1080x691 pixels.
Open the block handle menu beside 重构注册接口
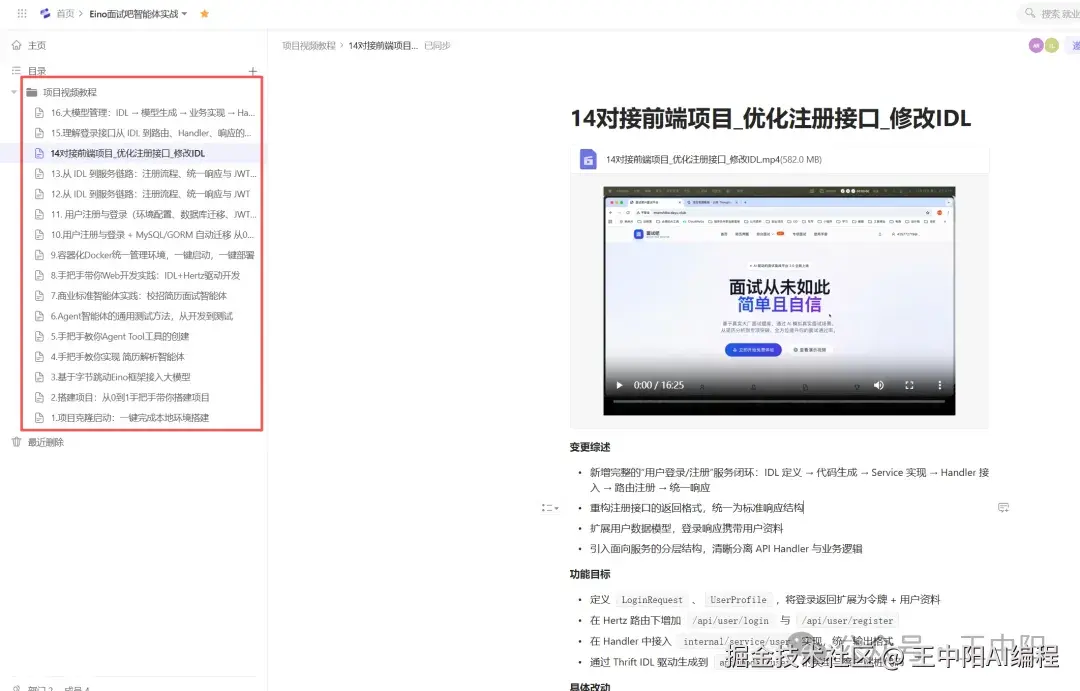[x=550, y=508]
